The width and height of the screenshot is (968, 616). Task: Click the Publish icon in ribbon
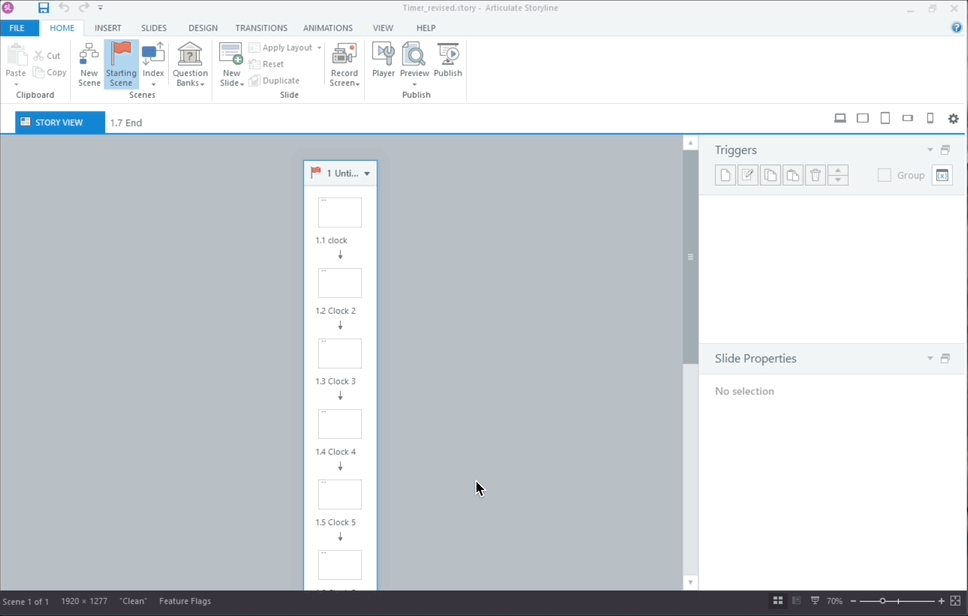pyautogui.click(x=448, y=60)
